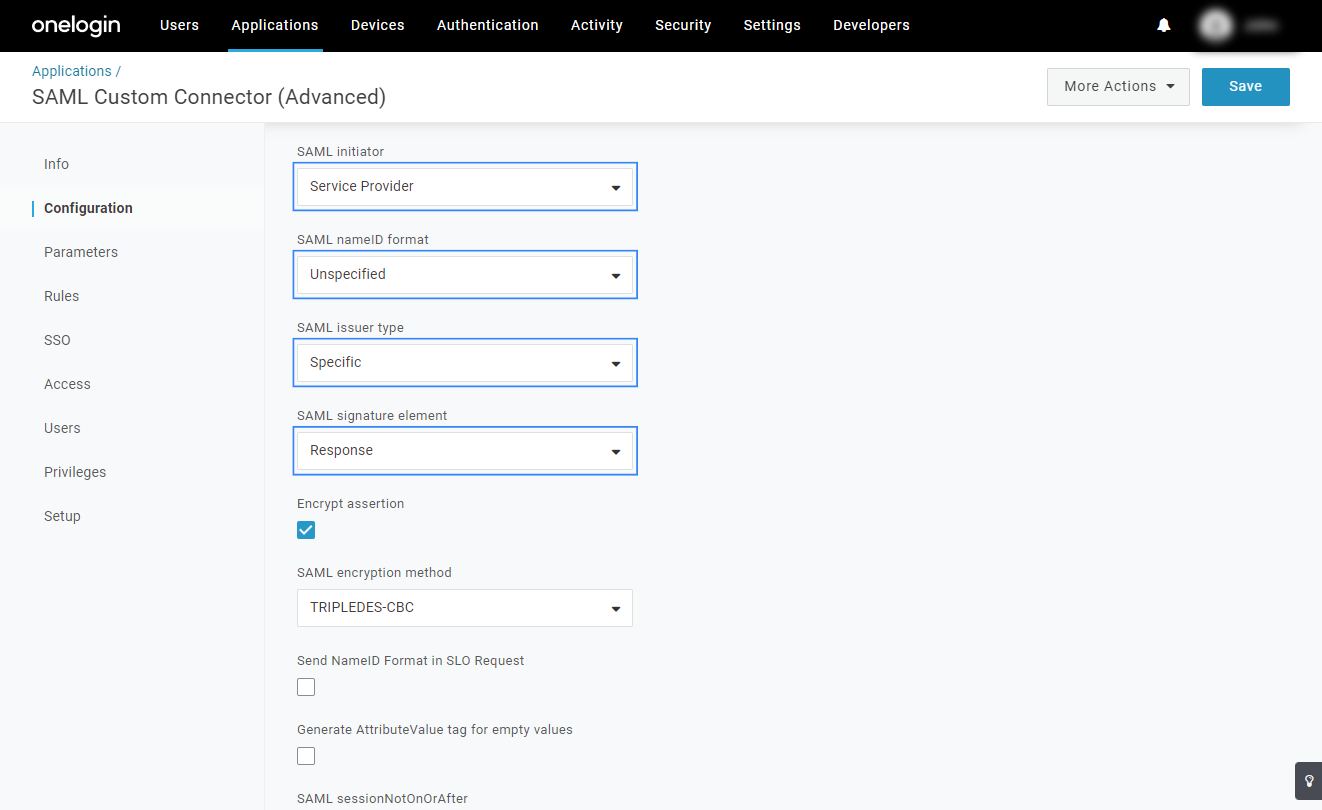The height and width of the screenshot is (810, 1322).
Task: Expand the SAML nameID format dropdown
Action: pos(465,275)
